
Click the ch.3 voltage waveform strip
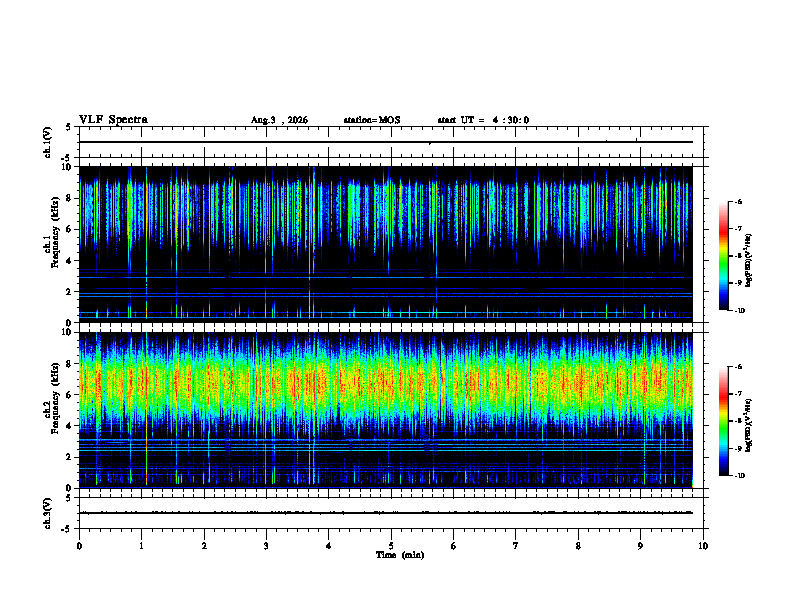tap(391, 513)
